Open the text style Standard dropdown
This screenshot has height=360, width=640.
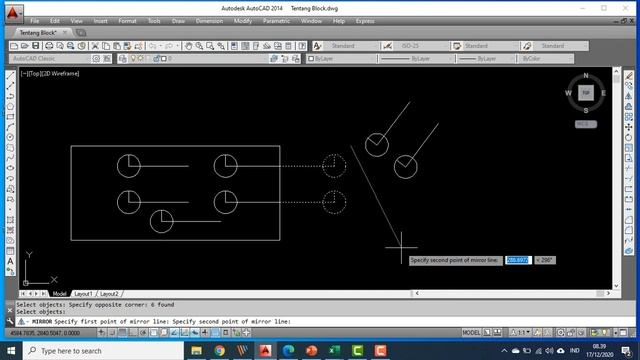tap(352, 46)
